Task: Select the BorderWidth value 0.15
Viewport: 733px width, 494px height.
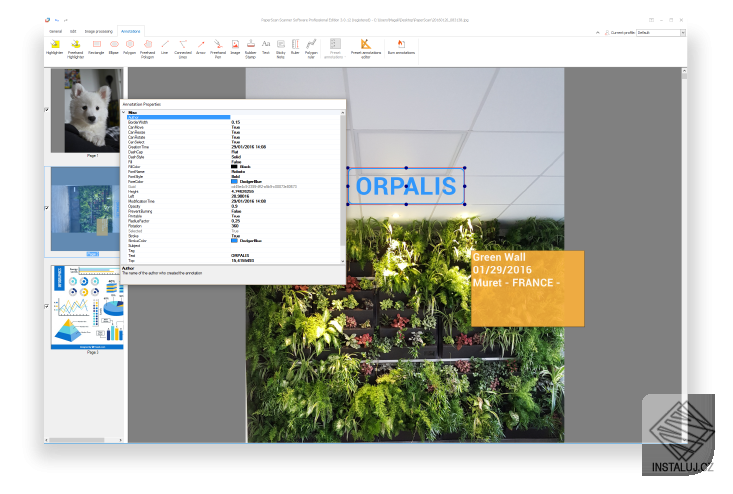Action: pos(236,122)
